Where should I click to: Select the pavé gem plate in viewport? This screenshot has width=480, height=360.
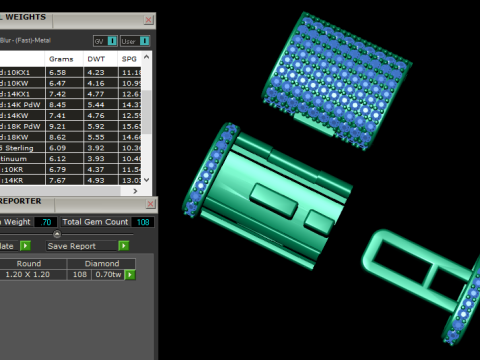click(337, 81)
